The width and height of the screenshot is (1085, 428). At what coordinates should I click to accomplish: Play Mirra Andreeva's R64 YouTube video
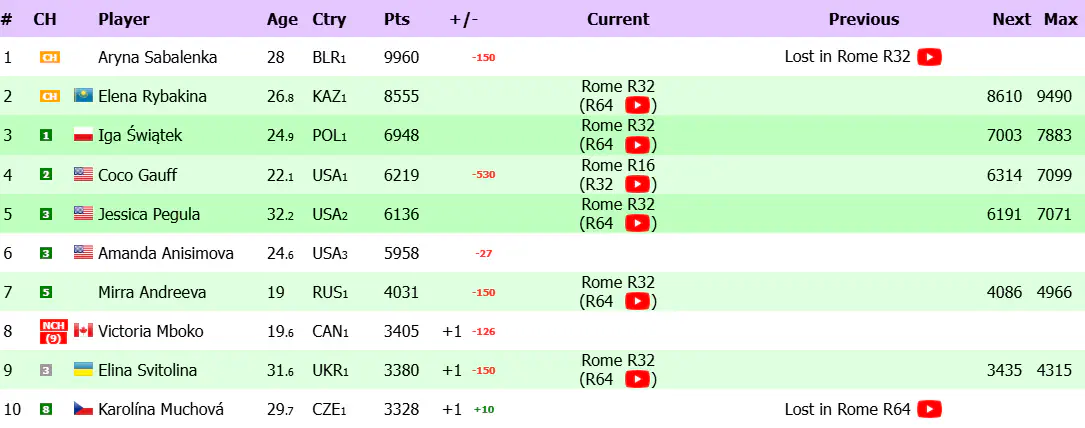(637, 301)
